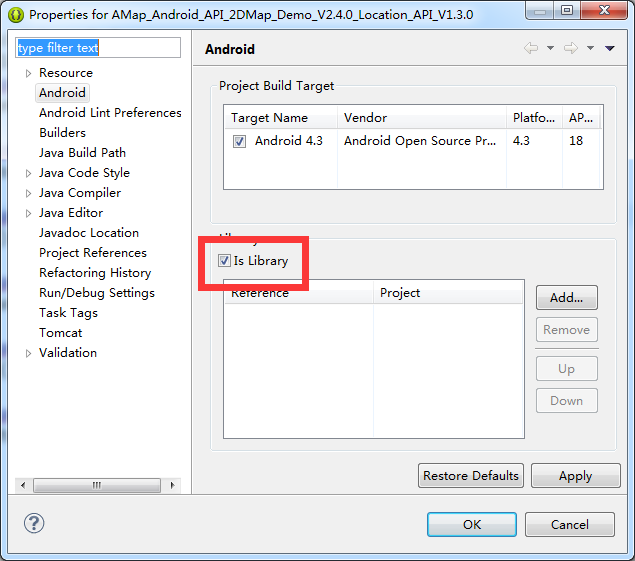Image resolution: width=635 pixels, height=561 pixels.
Task: Click the Apply button
Action: point(575,476)
